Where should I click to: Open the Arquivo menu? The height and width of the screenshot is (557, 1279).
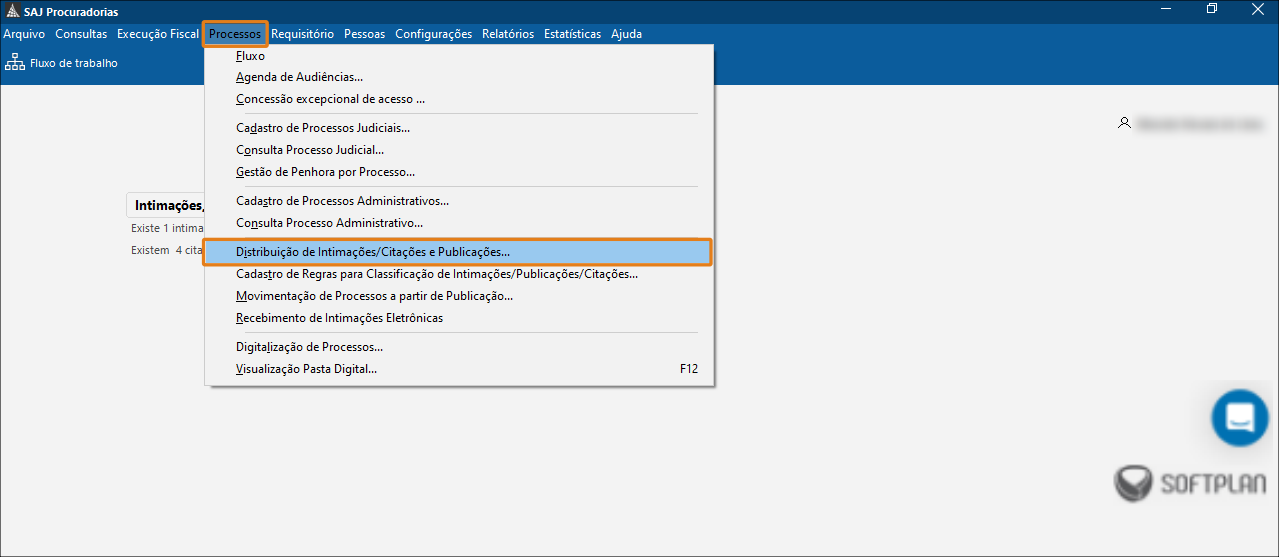coord(24,34)
